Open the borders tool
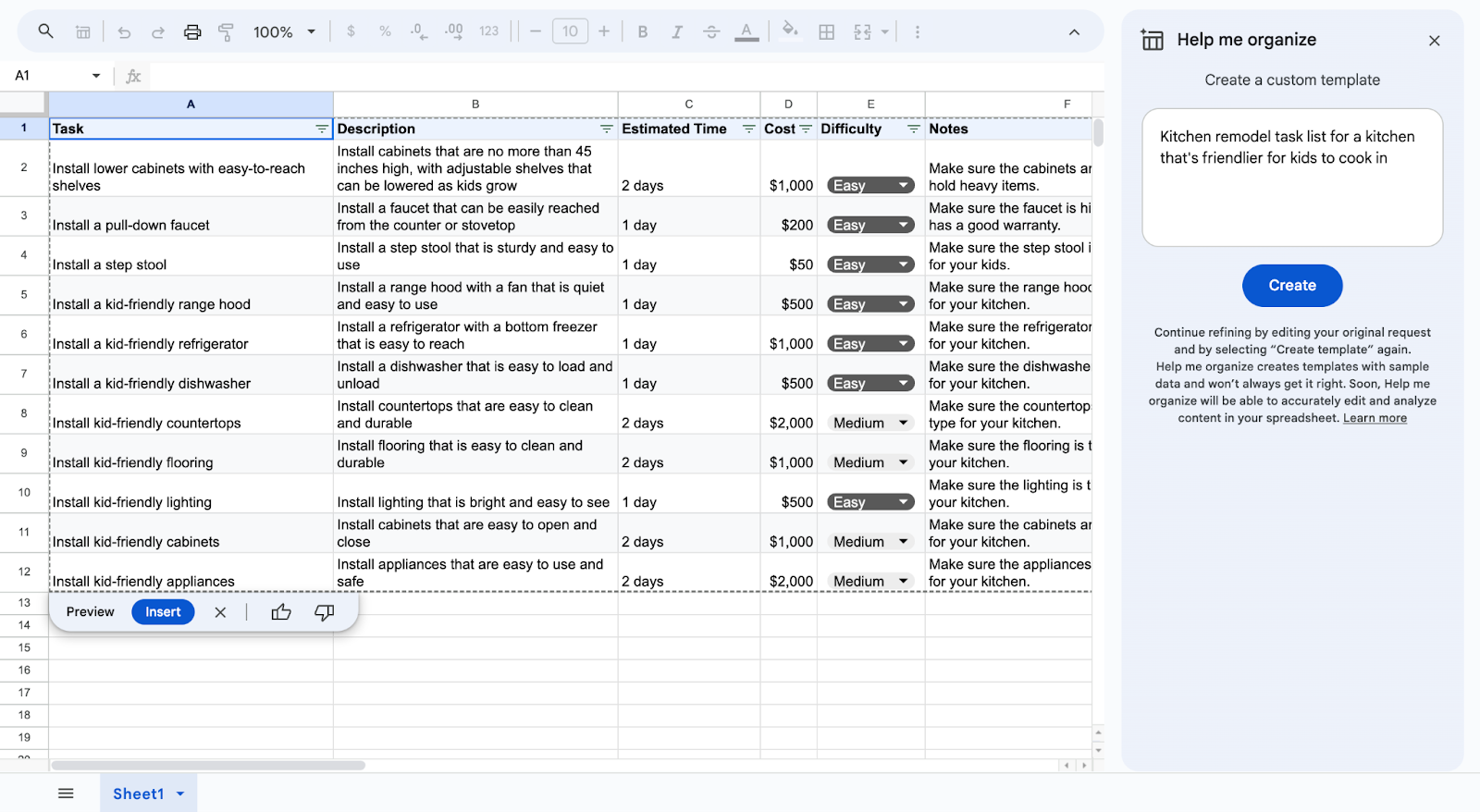 tap(827, 31)
